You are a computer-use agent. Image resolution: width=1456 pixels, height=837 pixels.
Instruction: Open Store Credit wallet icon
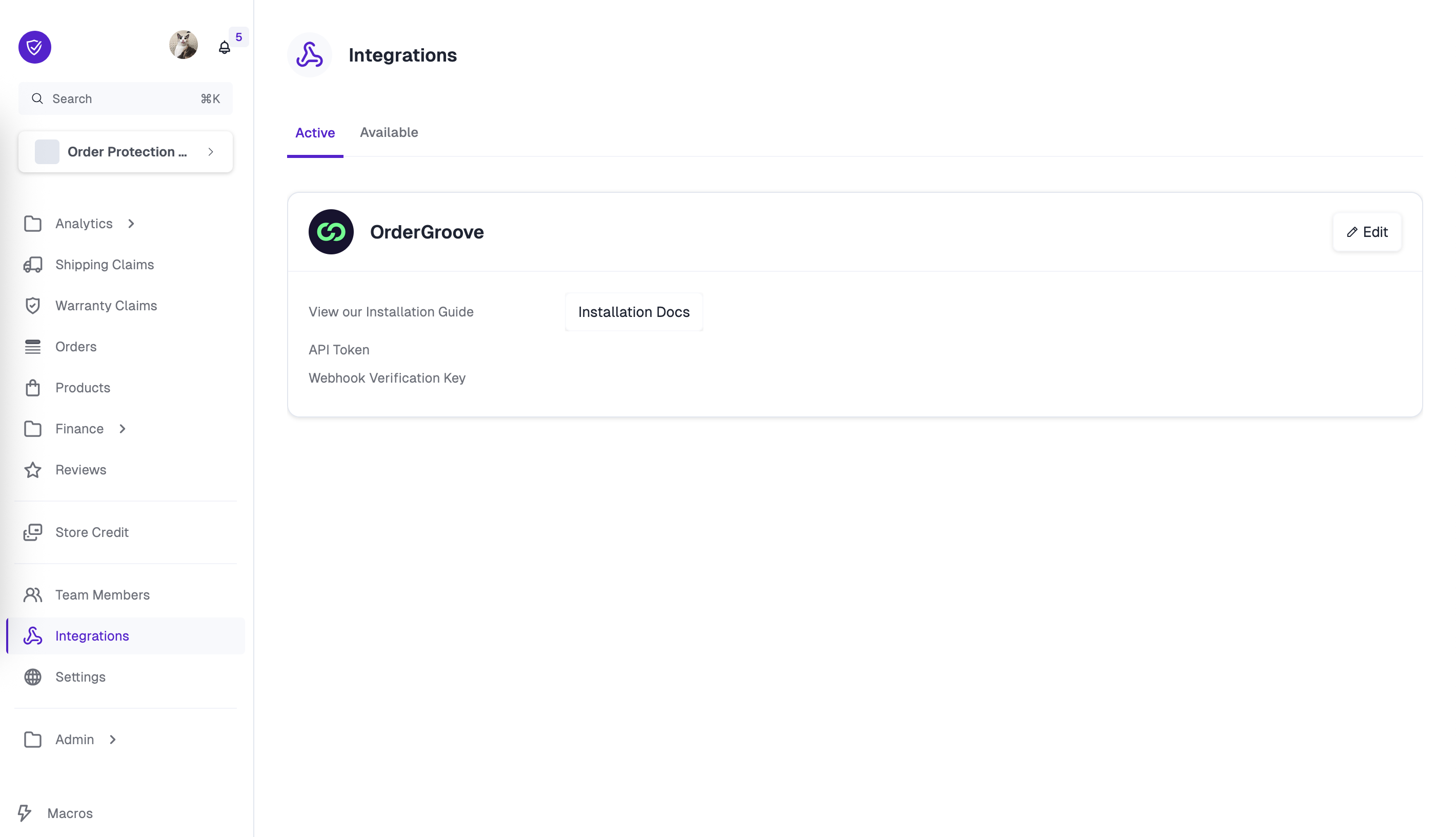[33, 532]
